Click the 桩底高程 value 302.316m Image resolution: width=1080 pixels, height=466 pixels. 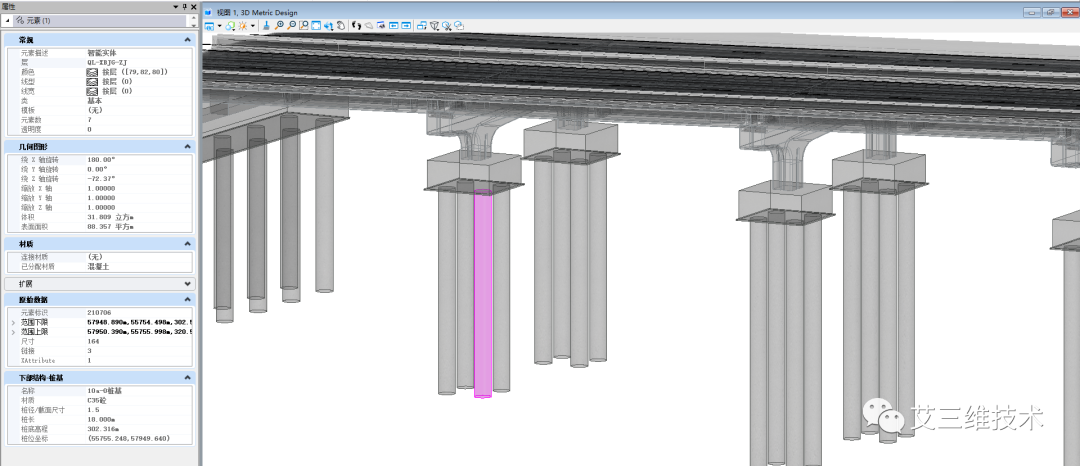tap(102, 429)
